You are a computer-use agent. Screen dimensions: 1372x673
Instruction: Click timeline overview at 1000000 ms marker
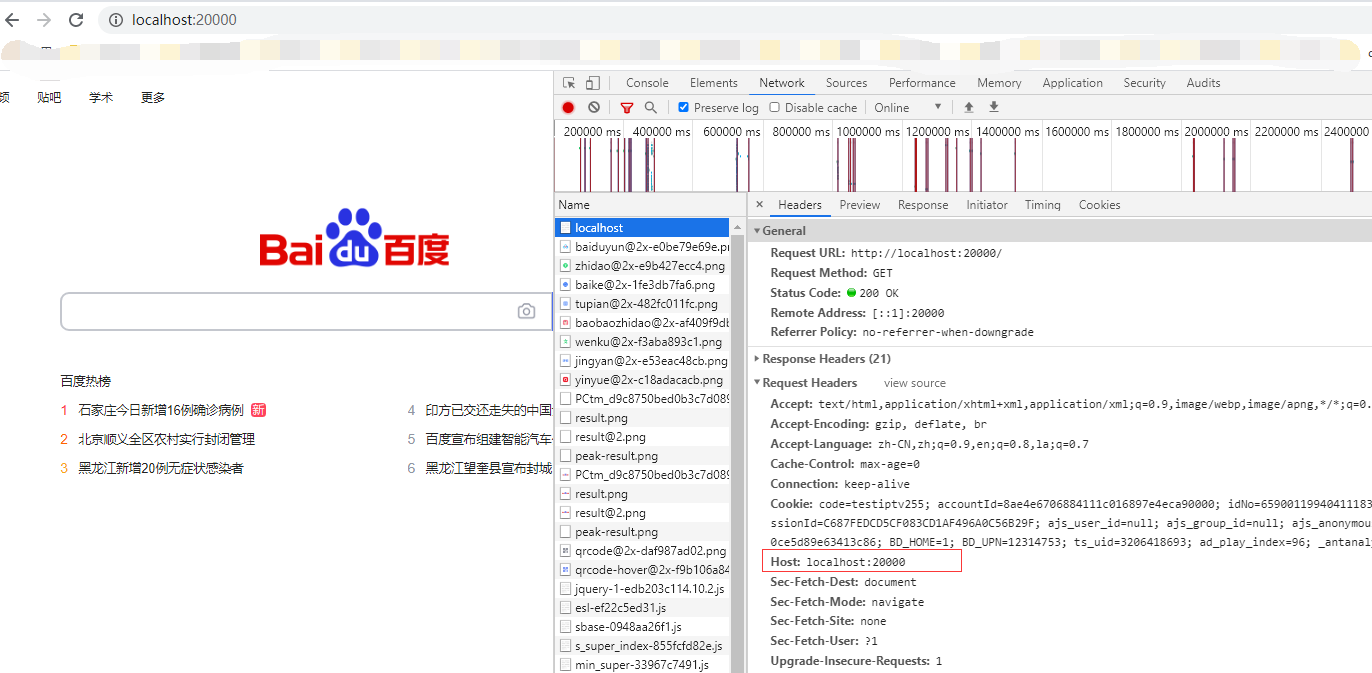click(867, 132)
